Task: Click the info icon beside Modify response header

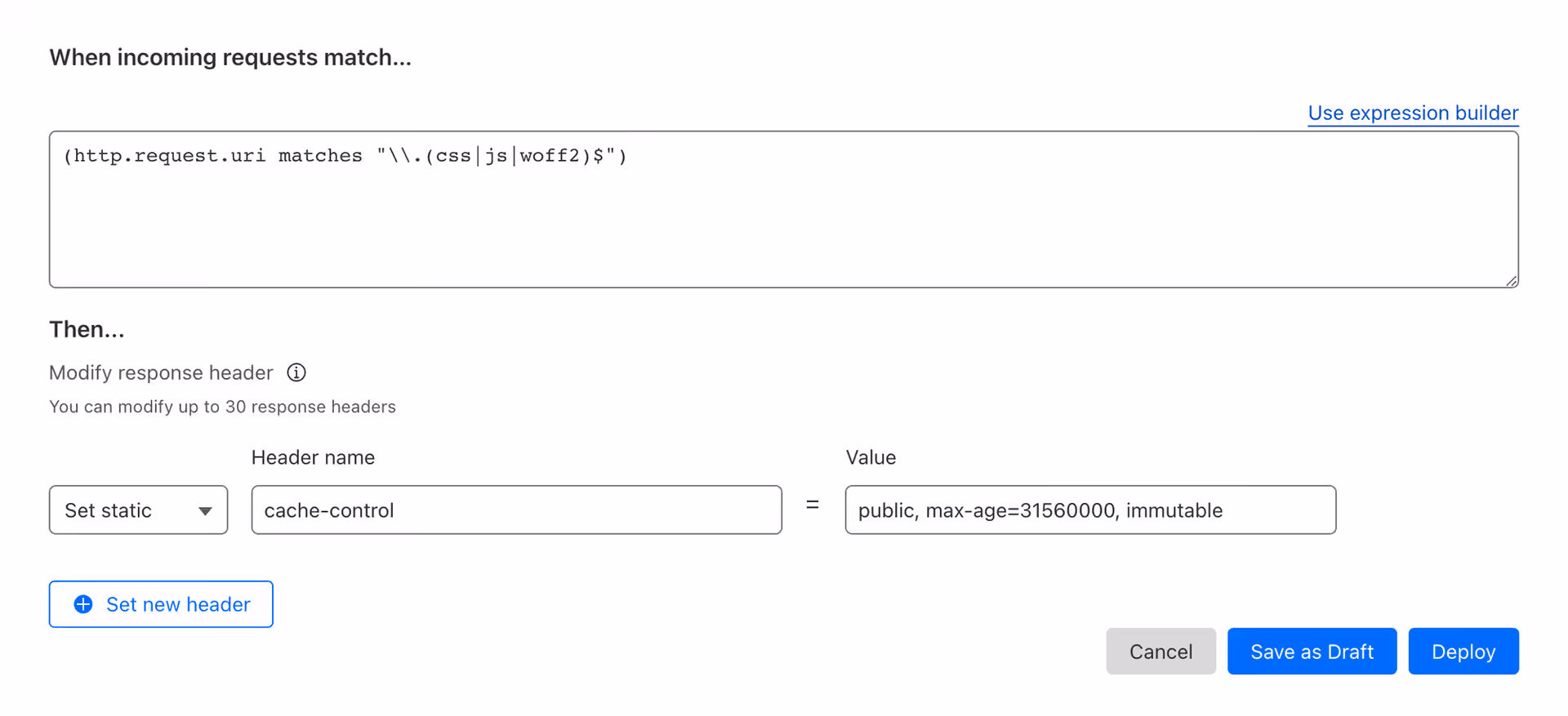Action: (296, 372)
